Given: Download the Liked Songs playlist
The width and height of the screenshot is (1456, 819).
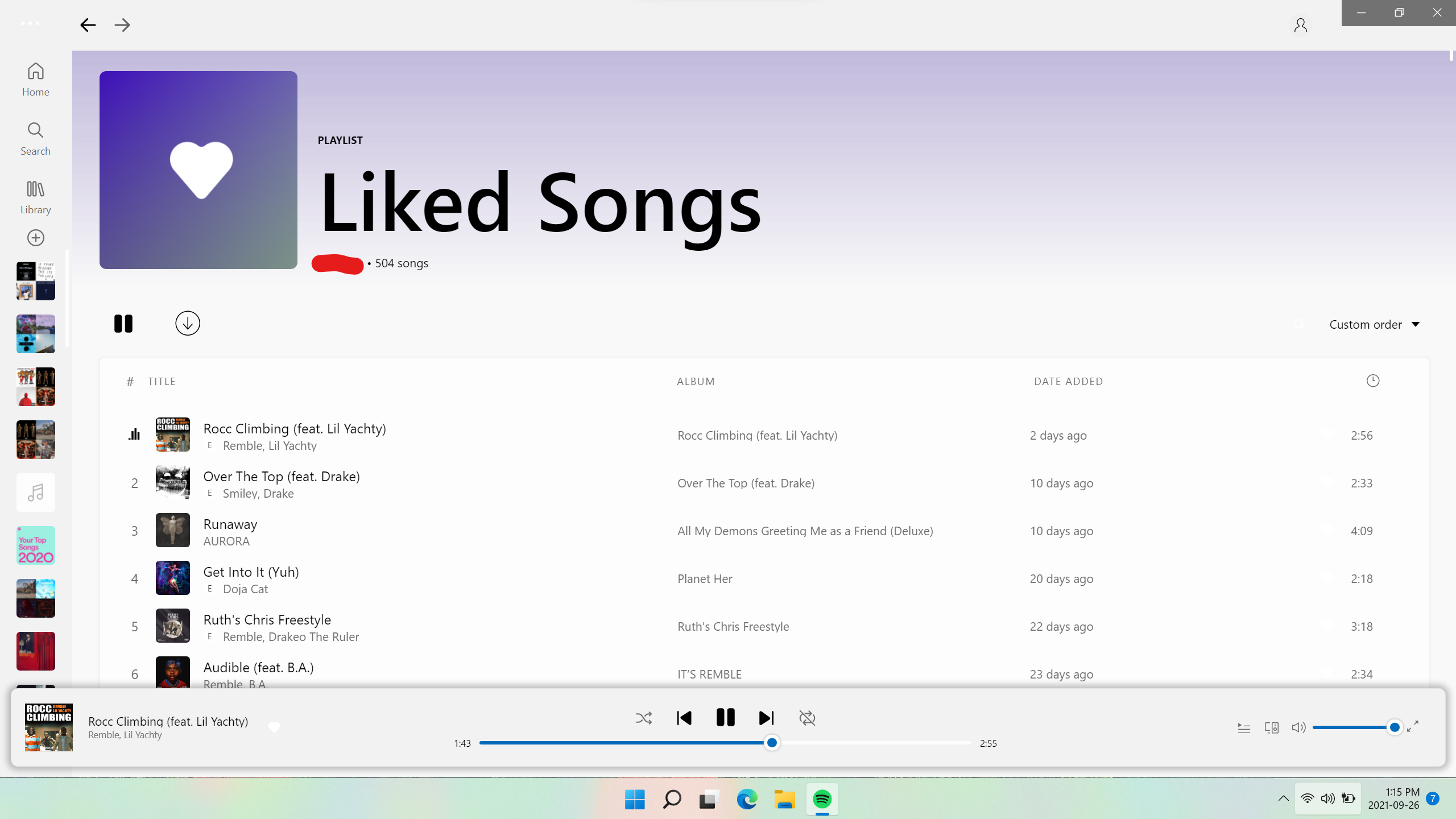Looking at the screenshot, I should click(187, 323).
